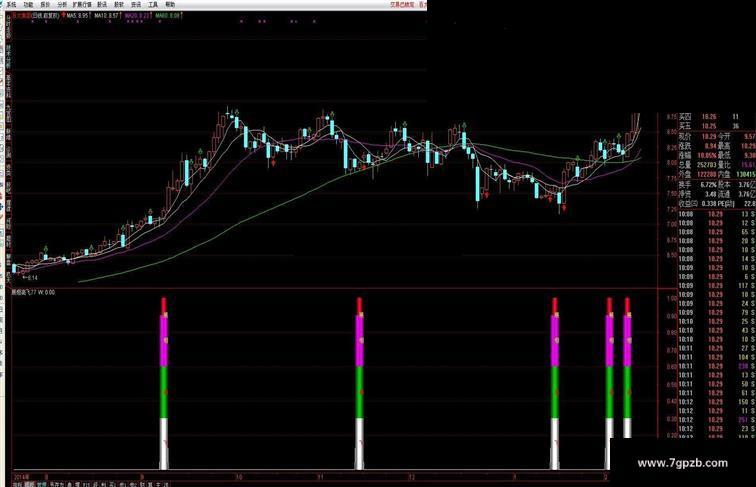
Task: Click the 7.50 price axis label
Action: pos(672,194)
